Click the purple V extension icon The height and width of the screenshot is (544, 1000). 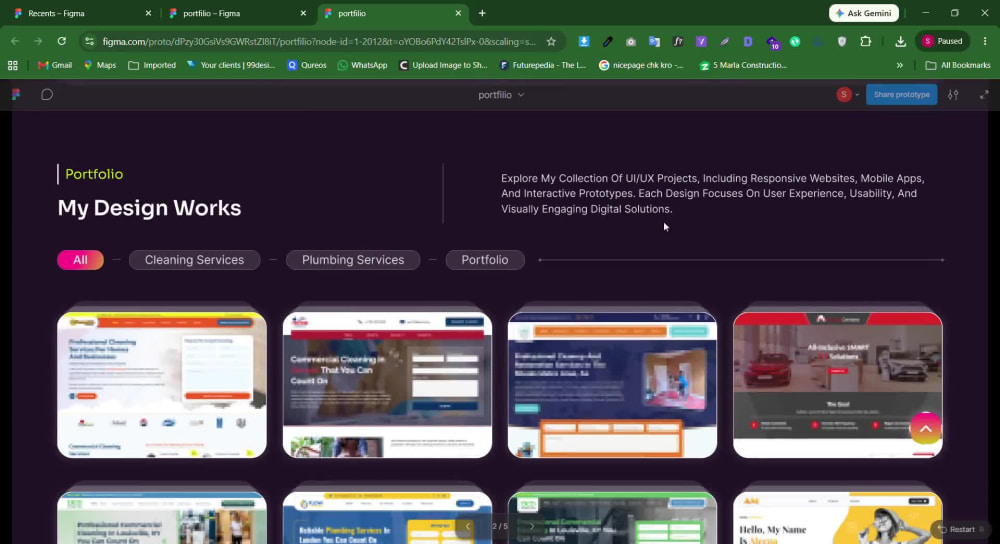point(701,41)
